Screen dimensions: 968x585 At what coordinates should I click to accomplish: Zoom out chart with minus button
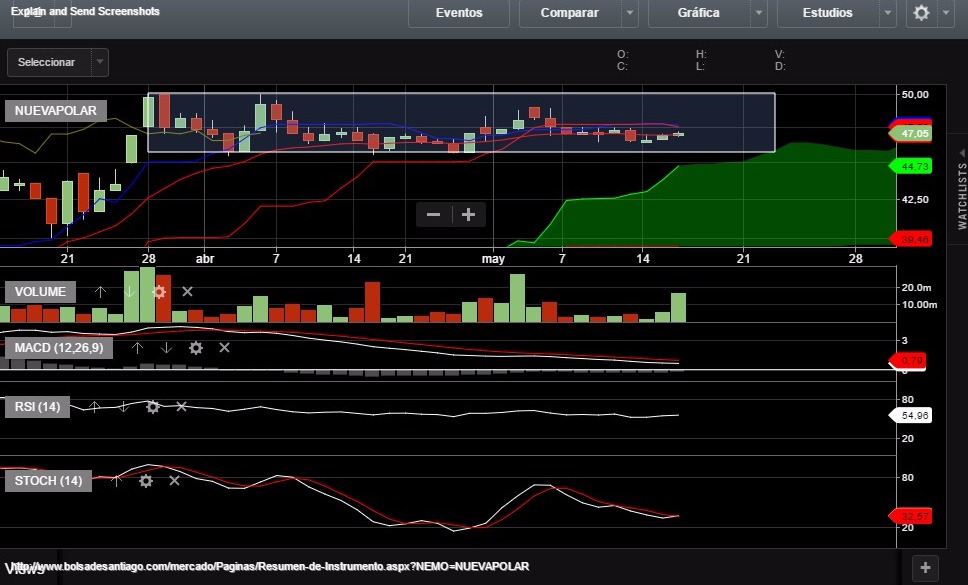click(x=433, y=214)
